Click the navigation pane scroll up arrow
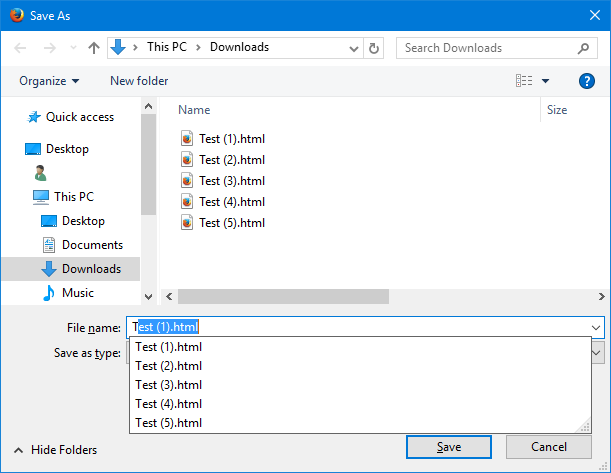Image resolution: width=611 pixels, height=473 pixels. [x=148, y=106]
